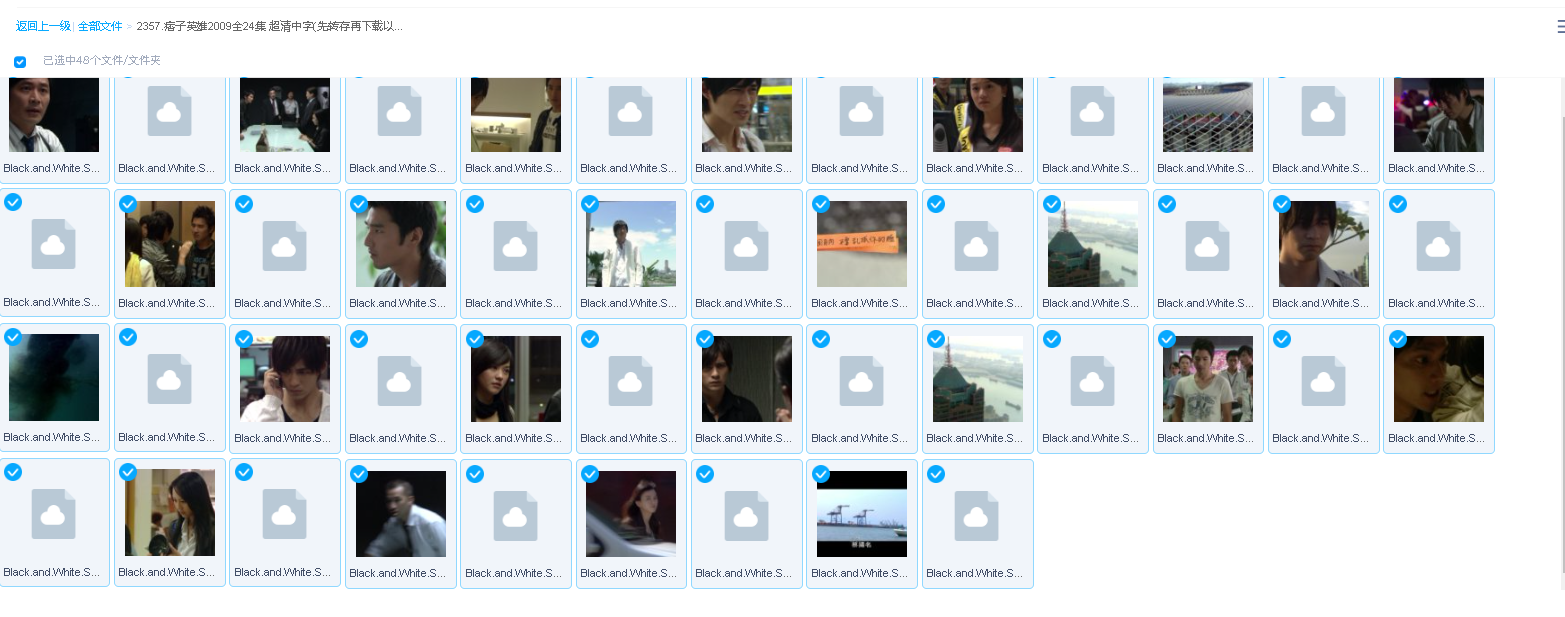Uncheck the orange sticky note video file
The width and height of the screenshot is (1565, 617).
tap(821, 204)
